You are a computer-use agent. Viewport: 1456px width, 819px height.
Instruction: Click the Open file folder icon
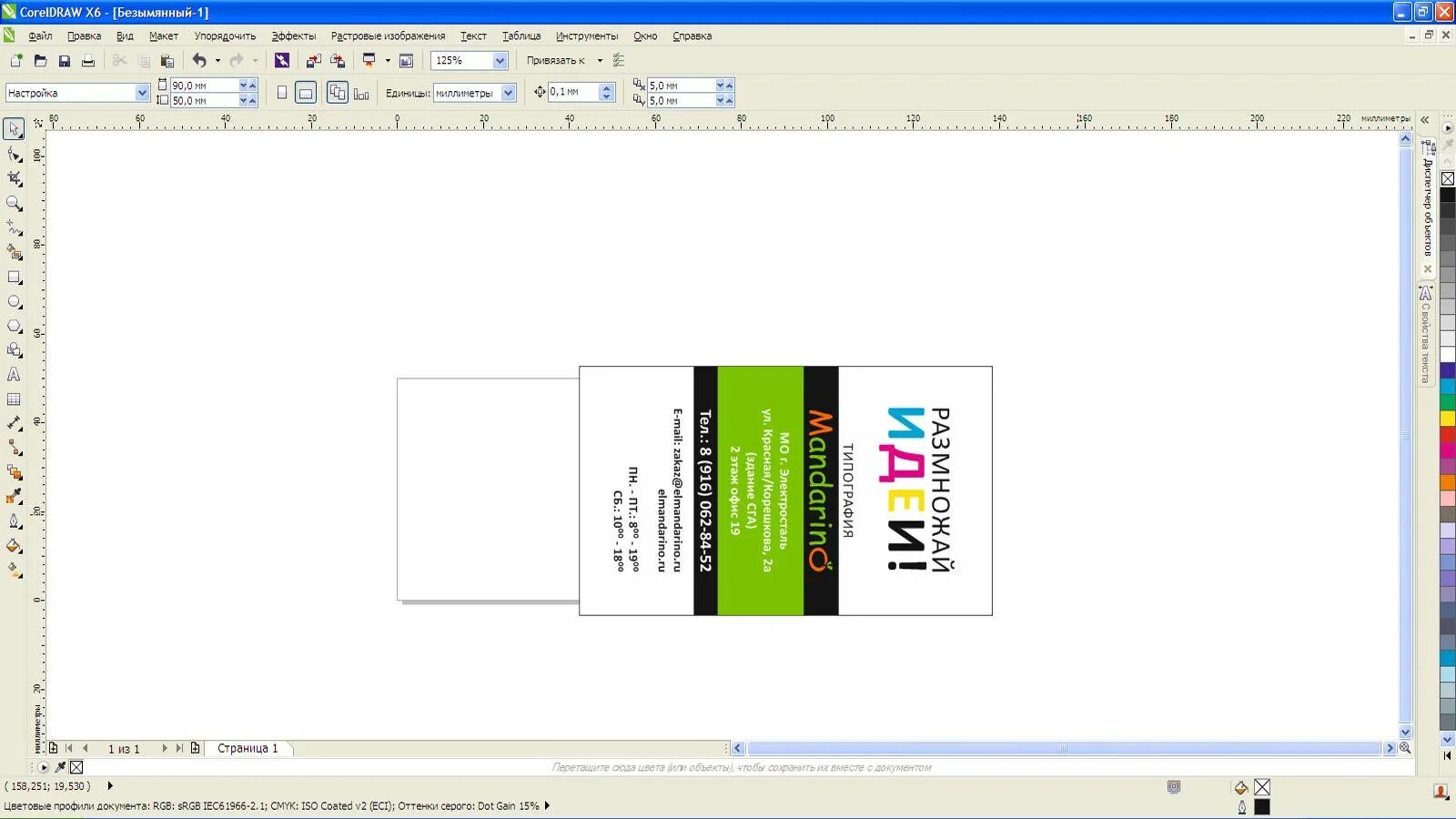[40, 60]
